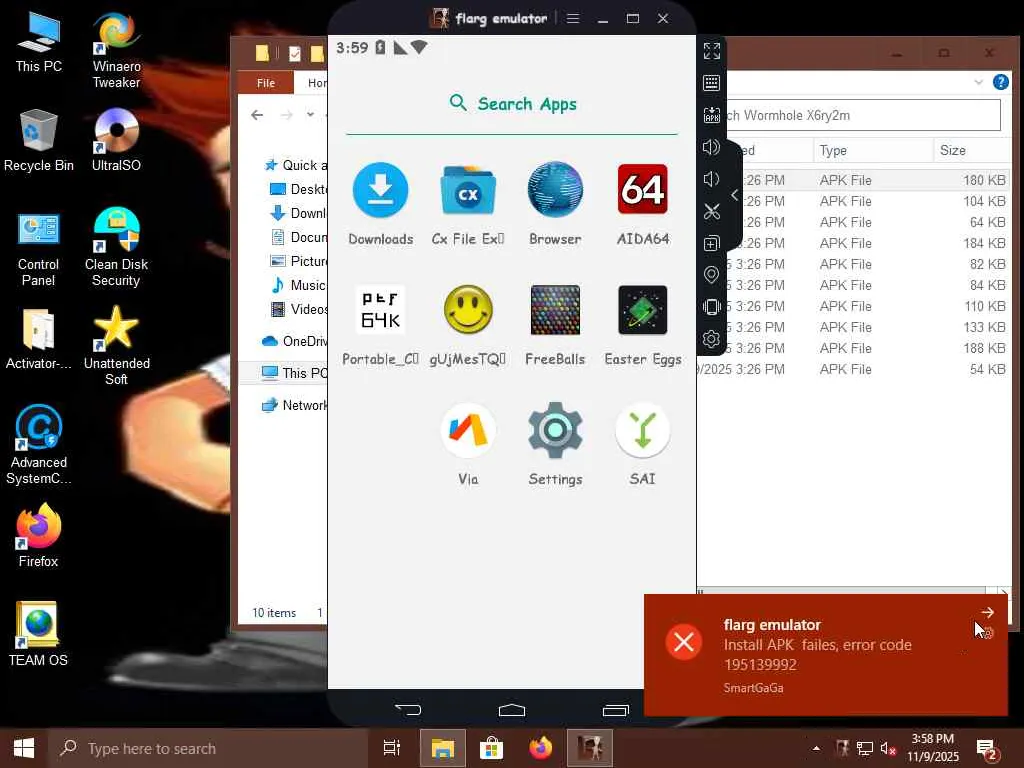
Task: Open This PC desktop icon
Action: pyautogui.click(x=39, y=42)
